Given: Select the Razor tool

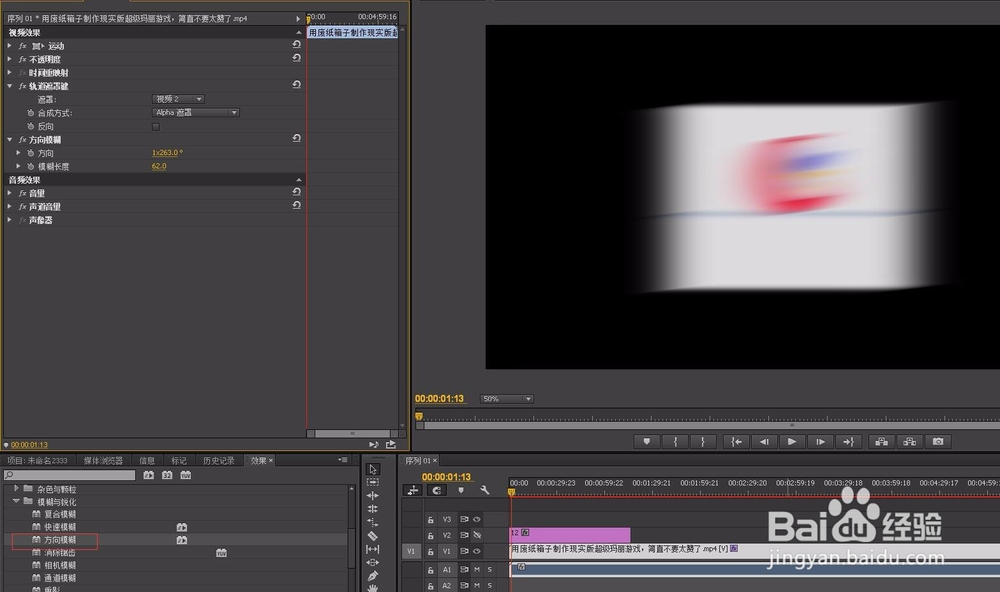Looking at the screenshot, I should (x=373, y=536).
